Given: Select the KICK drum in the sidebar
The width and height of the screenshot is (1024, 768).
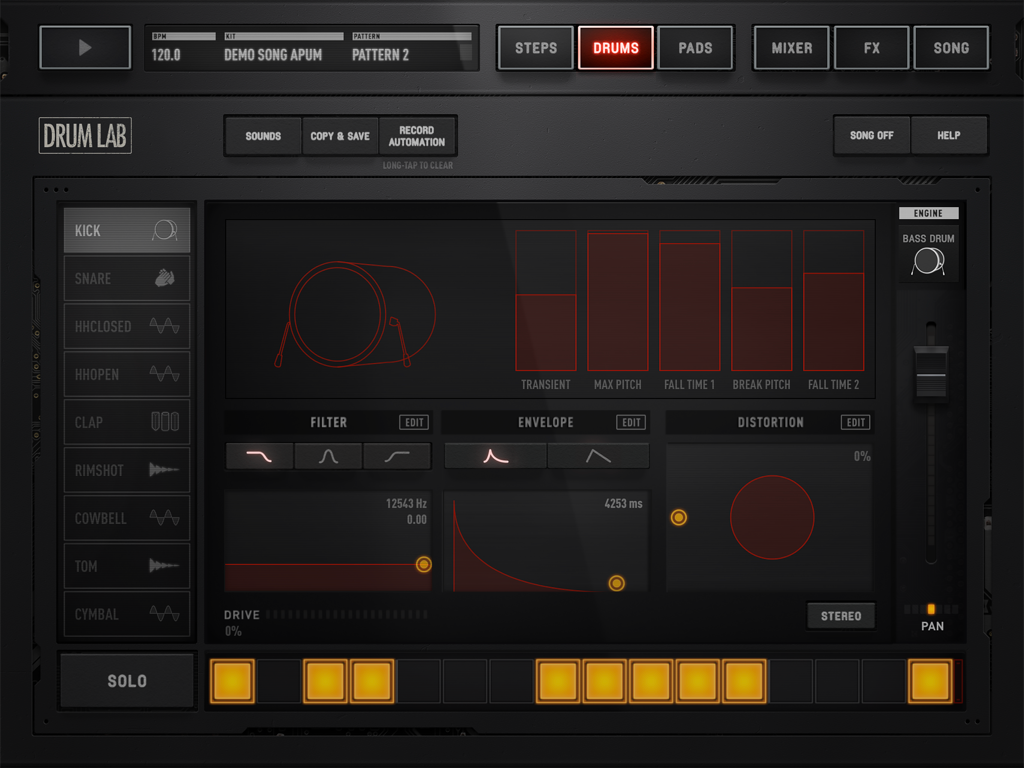Looking at the screenshot, I should (126, 229).
